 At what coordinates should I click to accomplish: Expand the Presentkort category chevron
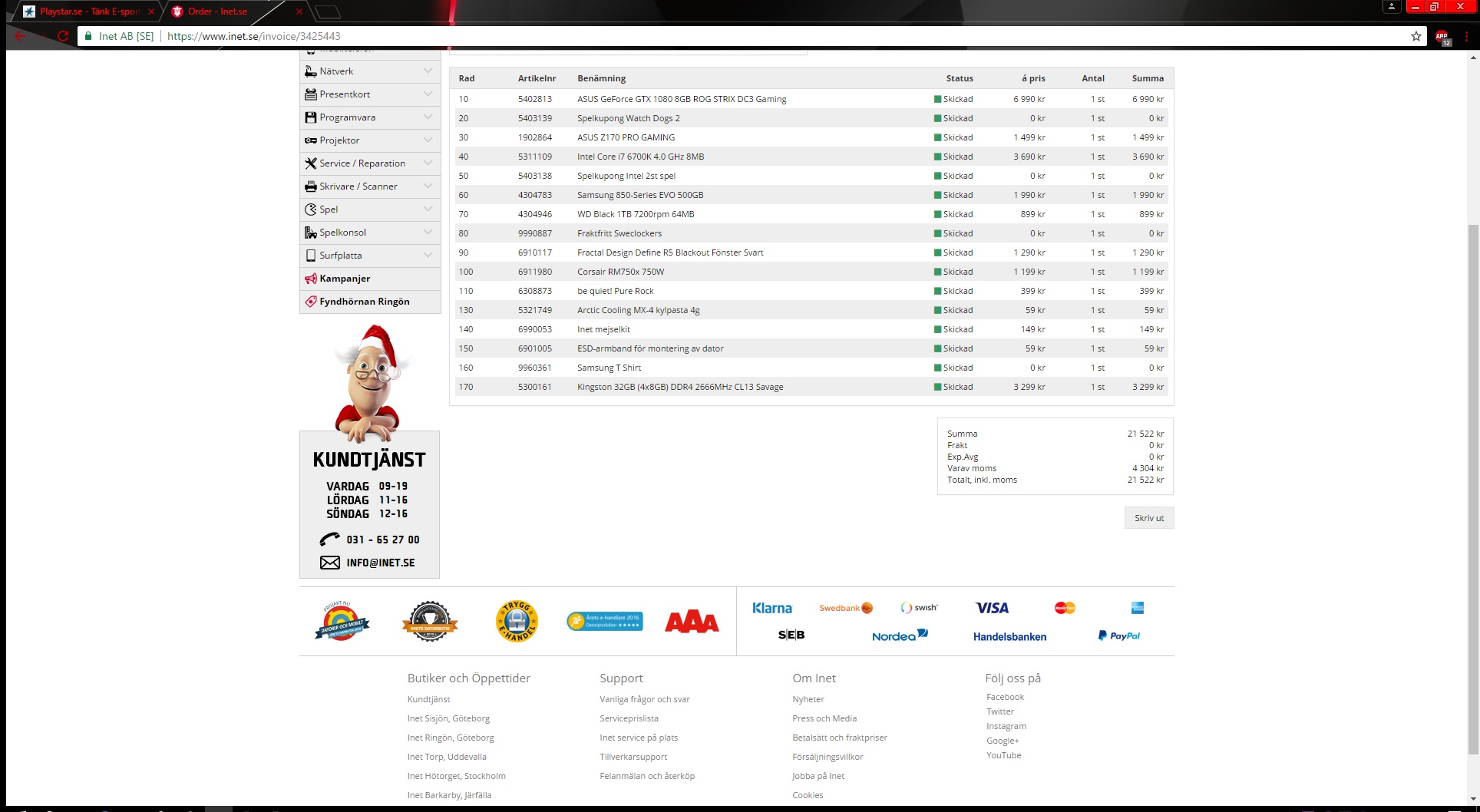pyautogui.click(x=428, y=94)
